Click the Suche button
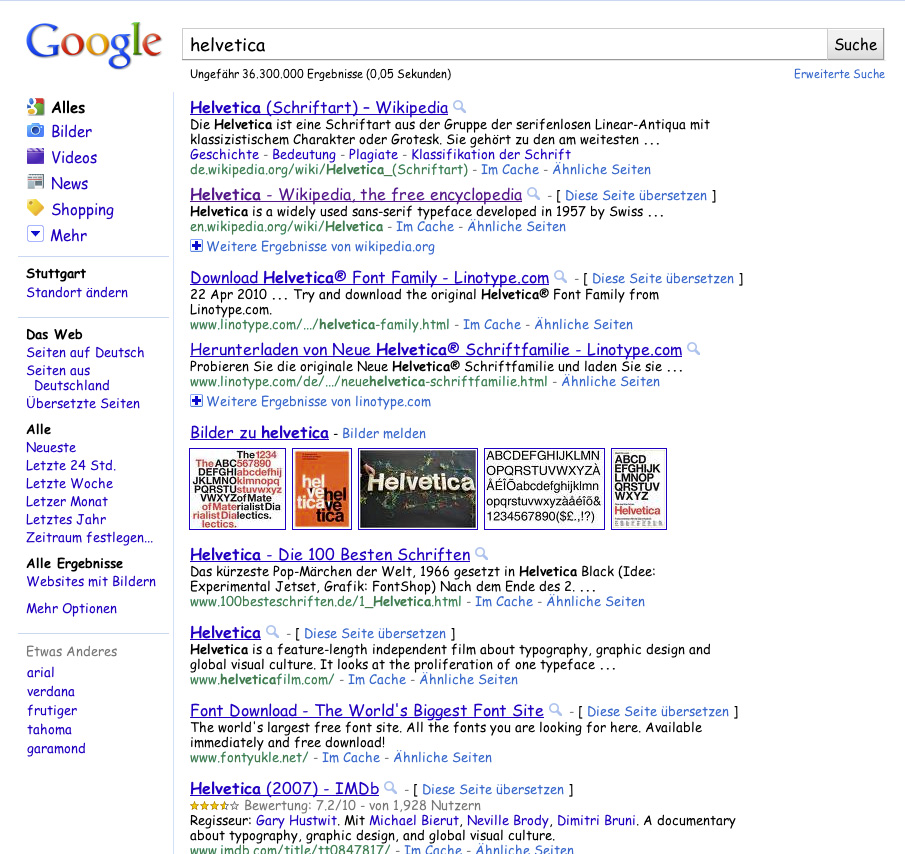 855,44
